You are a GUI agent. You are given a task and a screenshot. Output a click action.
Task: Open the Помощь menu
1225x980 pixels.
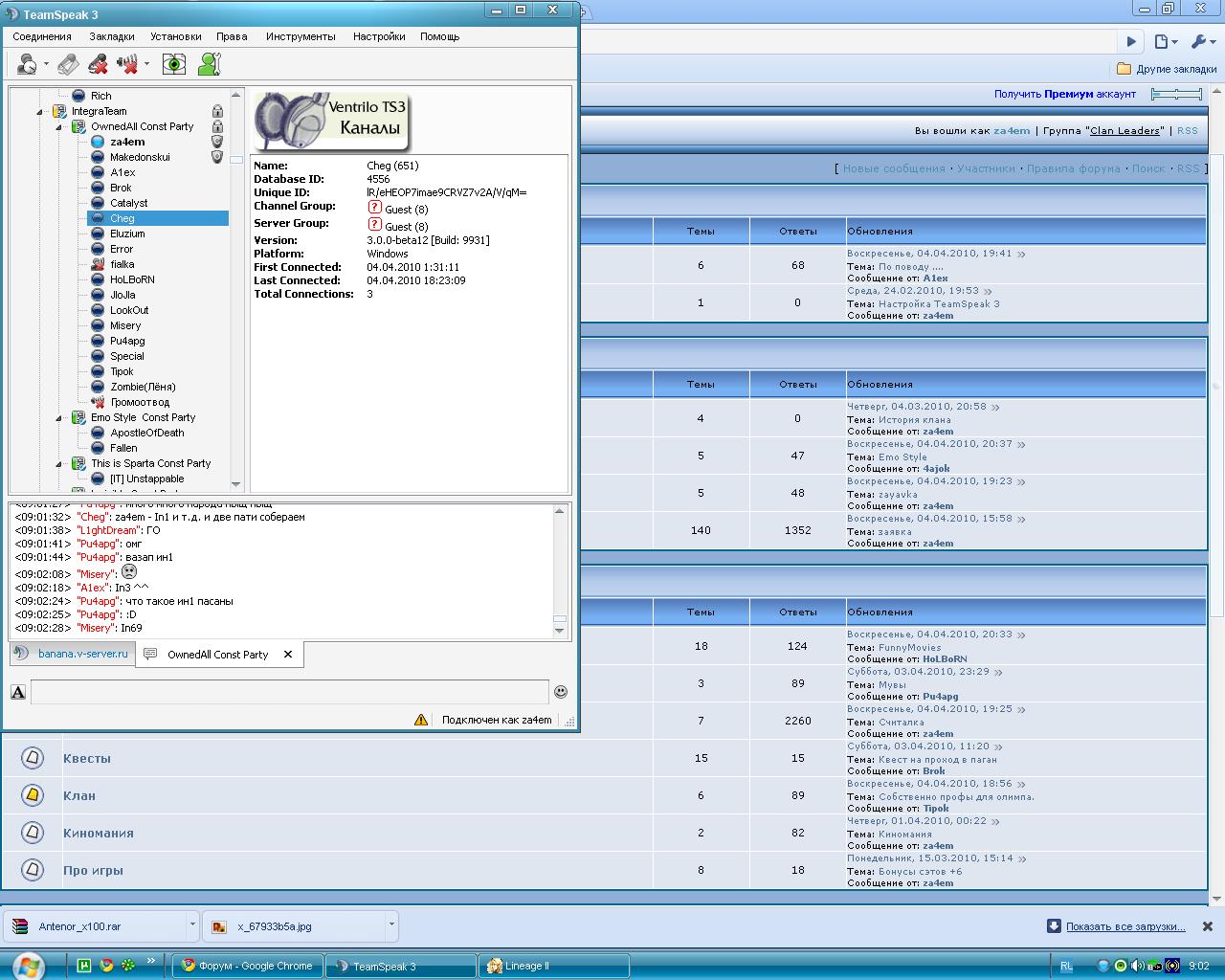[x=439, y=36]
